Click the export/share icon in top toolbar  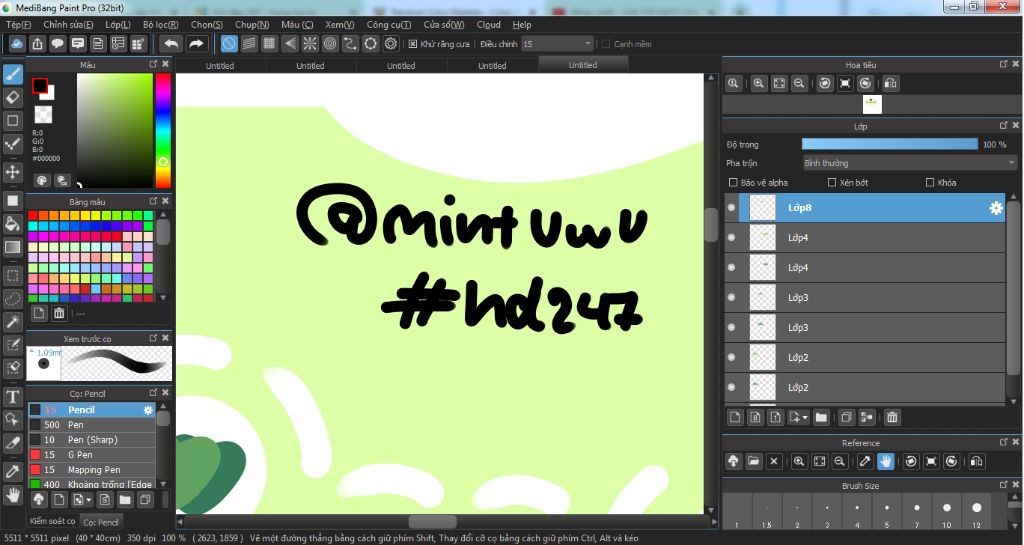click(x=37, y=44)
